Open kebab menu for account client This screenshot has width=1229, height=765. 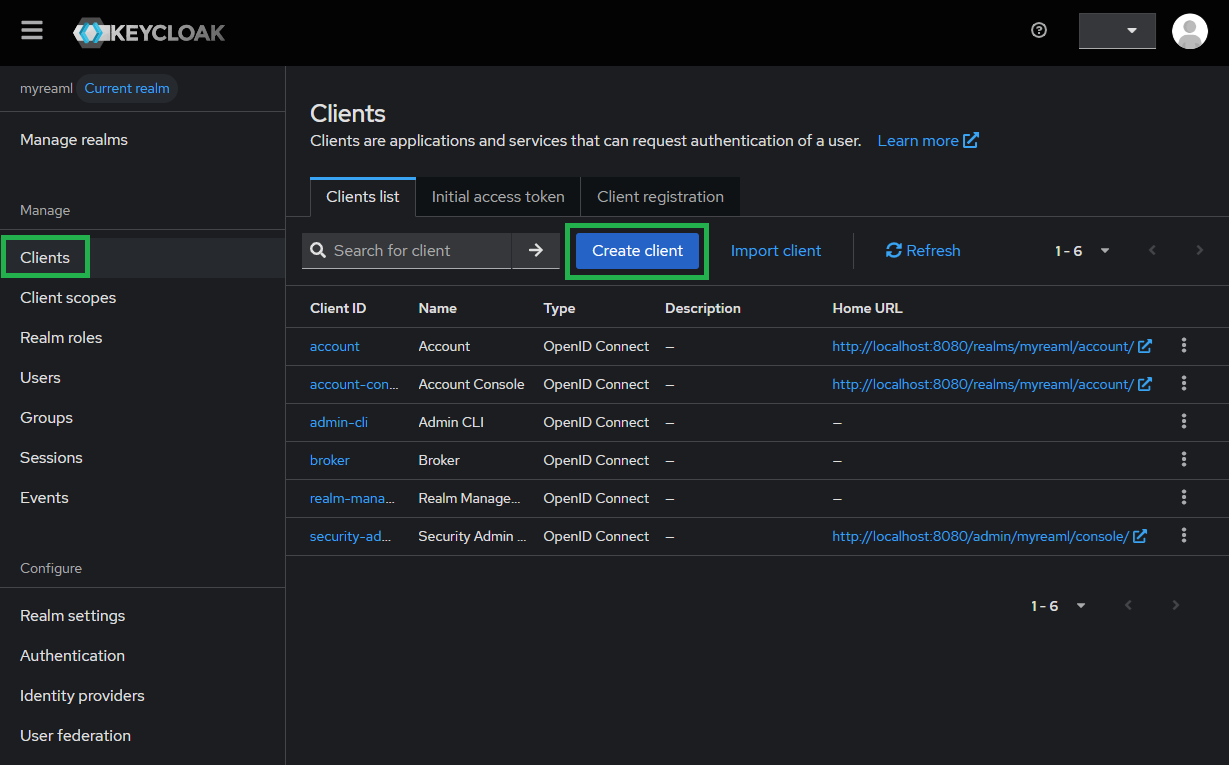(1184, 346)
